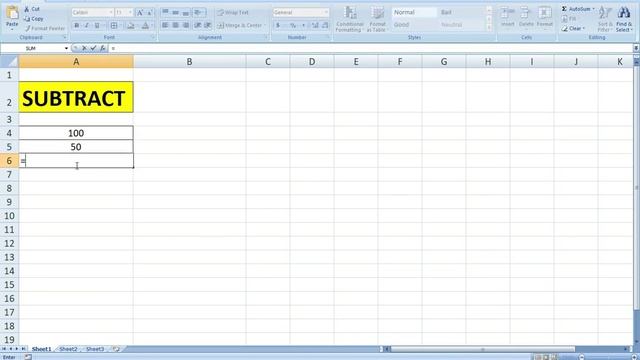
Task: Click the Percent Style icon
Action: 293,25
